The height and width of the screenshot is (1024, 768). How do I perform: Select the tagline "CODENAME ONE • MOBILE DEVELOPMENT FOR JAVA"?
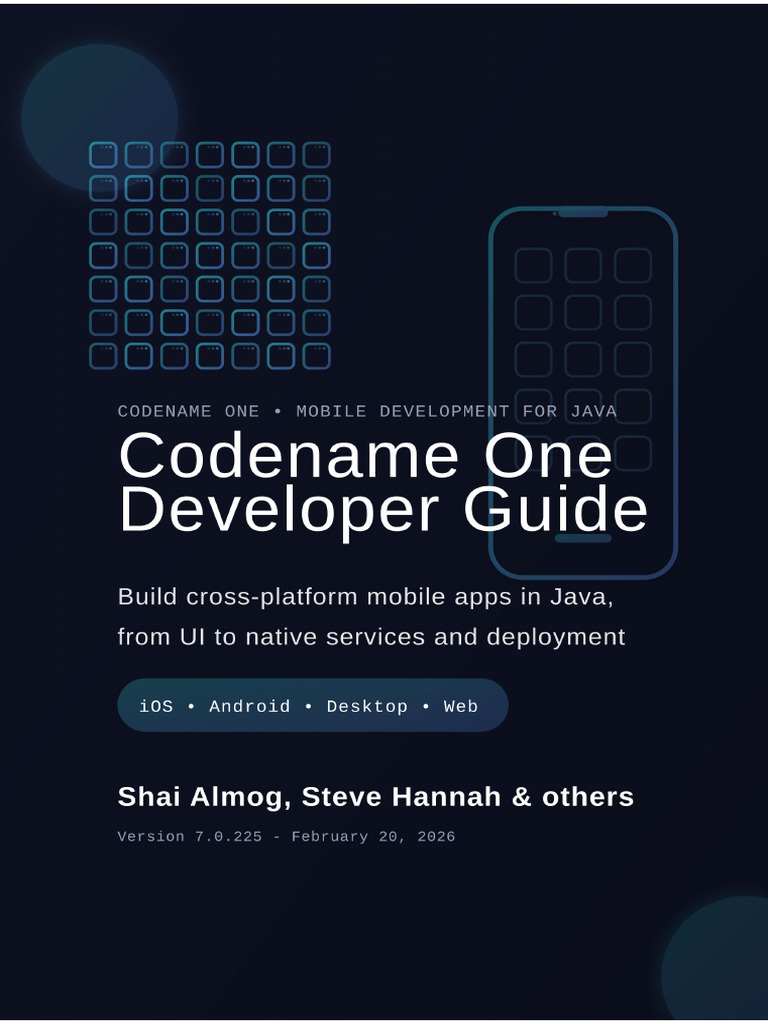pos(367,411)
